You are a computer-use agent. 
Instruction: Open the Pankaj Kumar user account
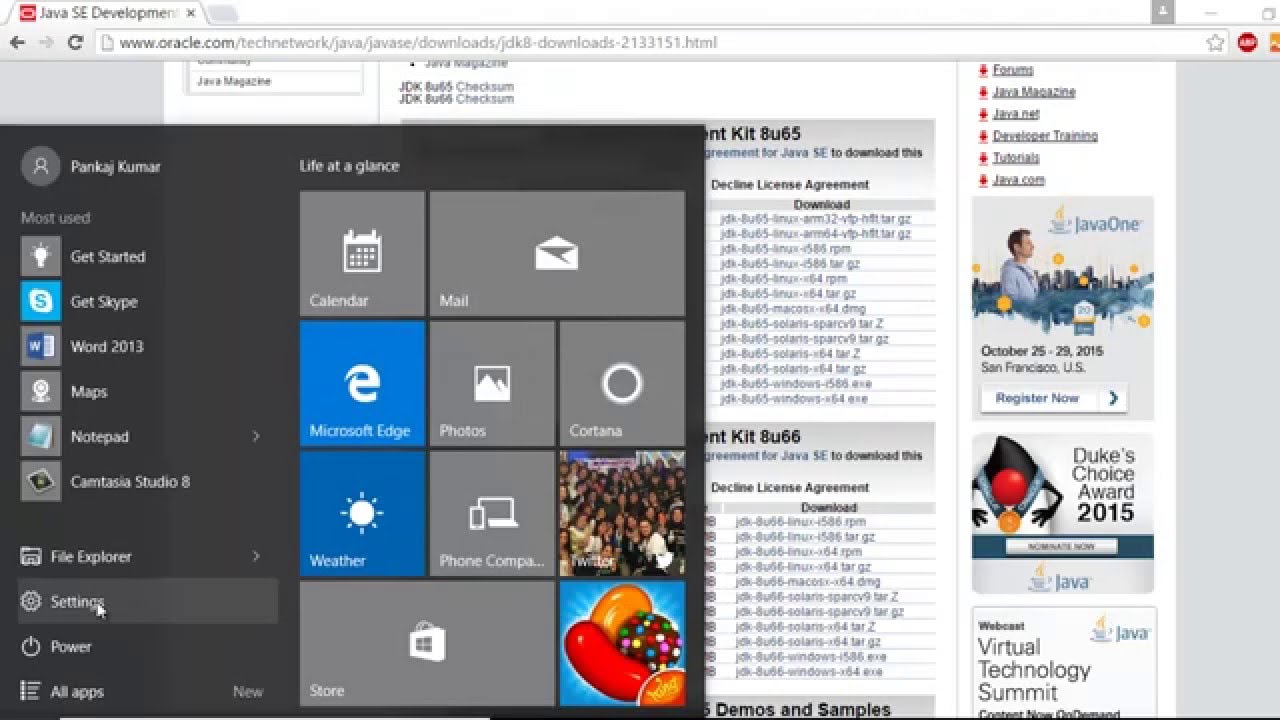pyautogui.click(x=91, y=167)
